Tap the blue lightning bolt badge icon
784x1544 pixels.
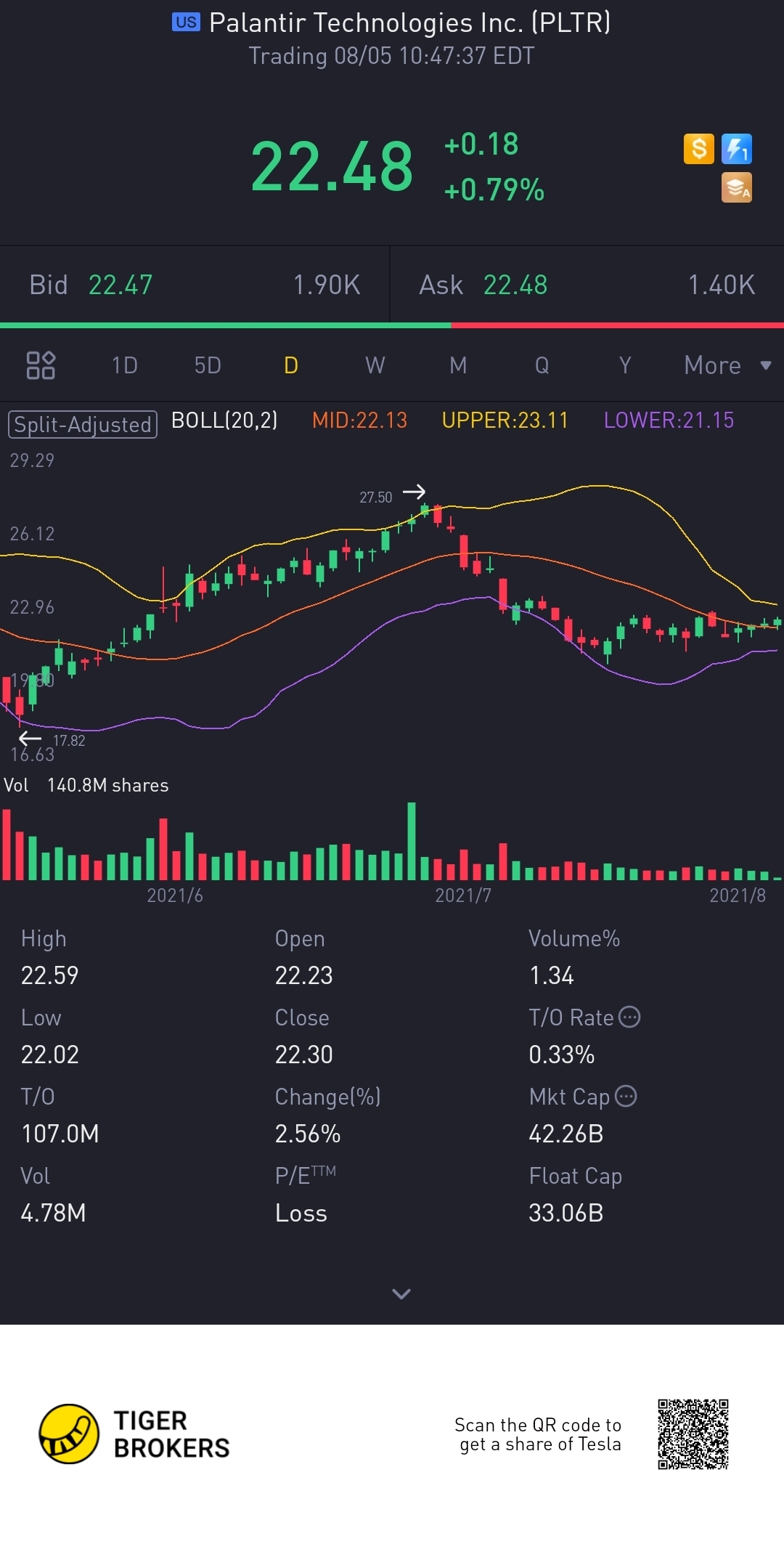pyautogui.click(x=737, y=149)
